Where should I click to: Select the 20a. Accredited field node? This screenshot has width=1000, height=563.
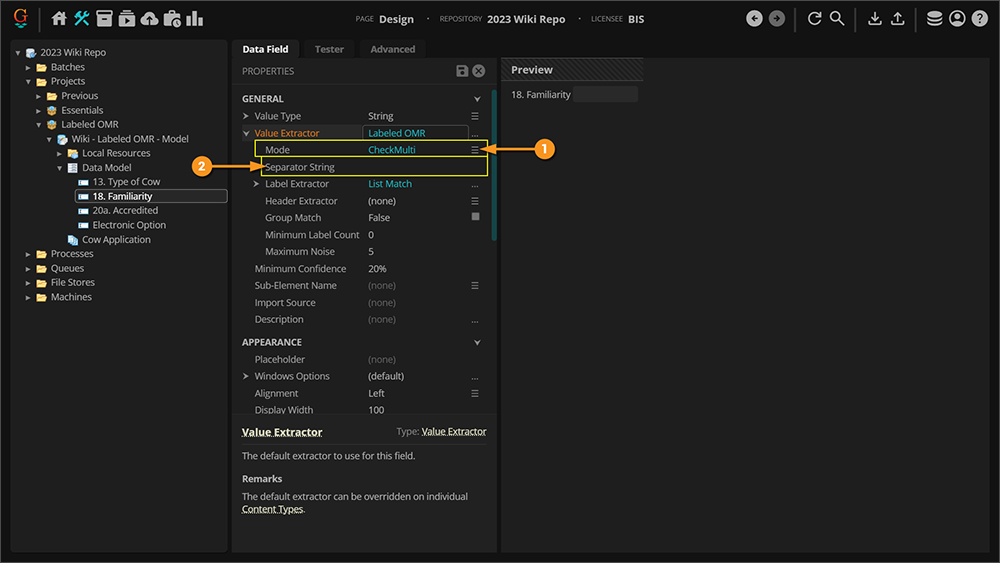coord(125,211)
